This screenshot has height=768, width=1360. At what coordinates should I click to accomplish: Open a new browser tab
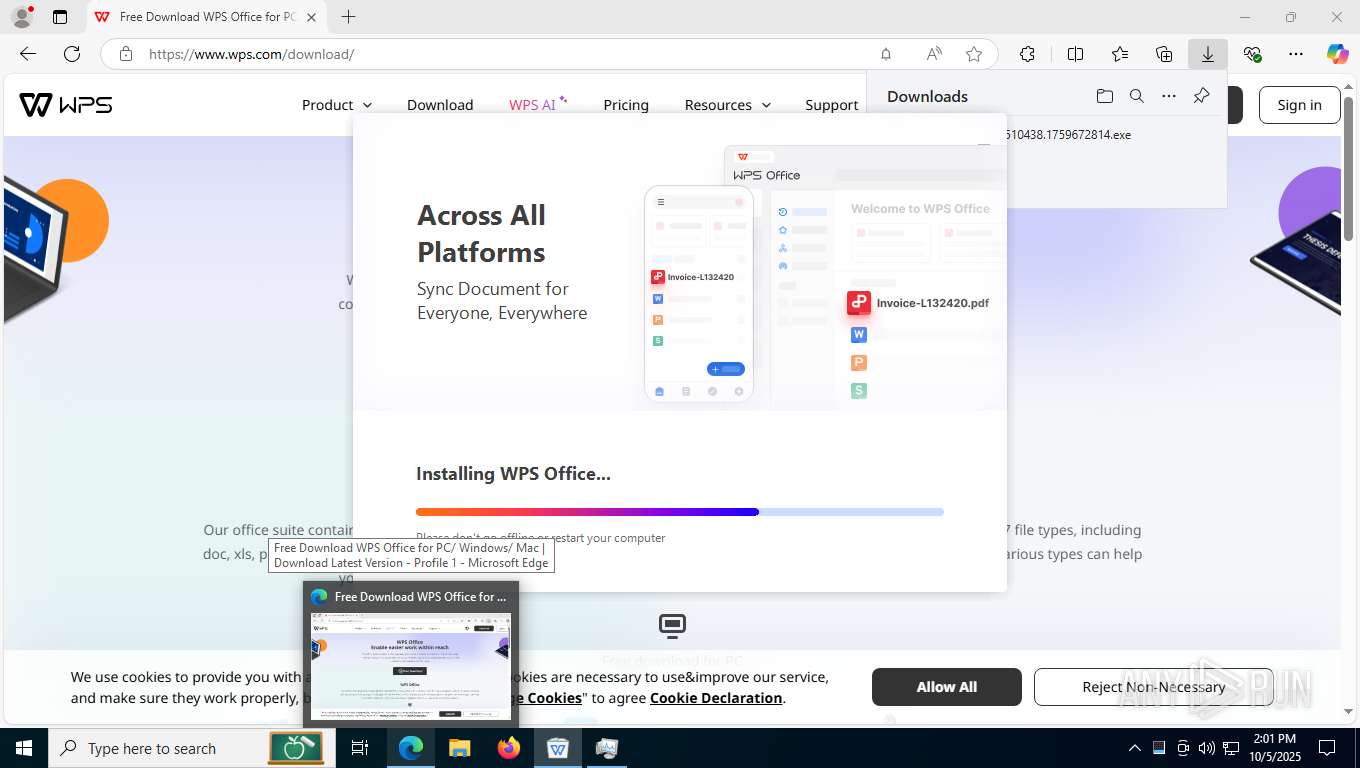[x=348, y=17]
